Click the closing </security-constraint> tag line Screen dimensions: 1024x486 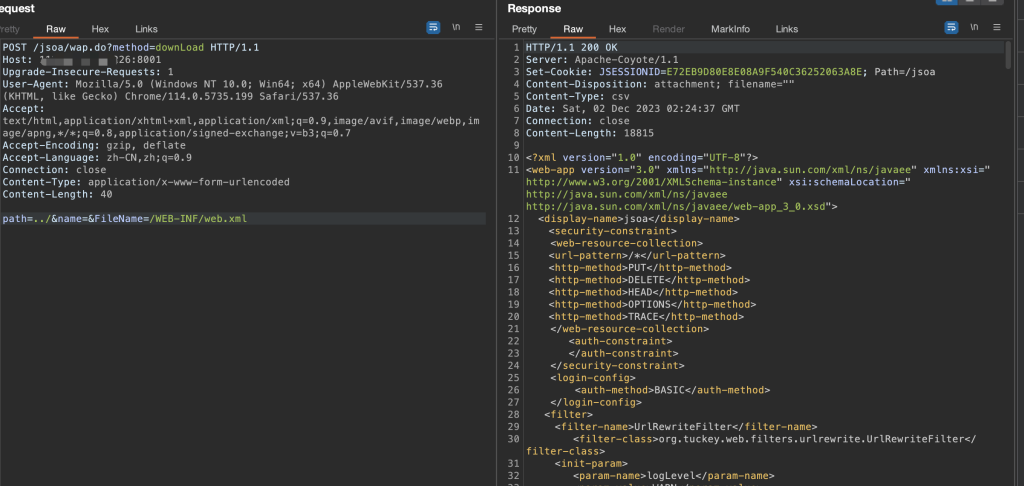618,366
